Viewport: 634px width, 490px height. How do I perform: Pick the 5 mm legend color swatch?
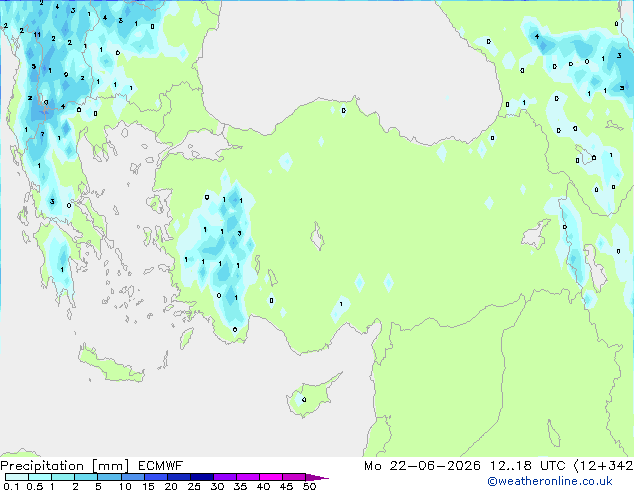(109, 477)
